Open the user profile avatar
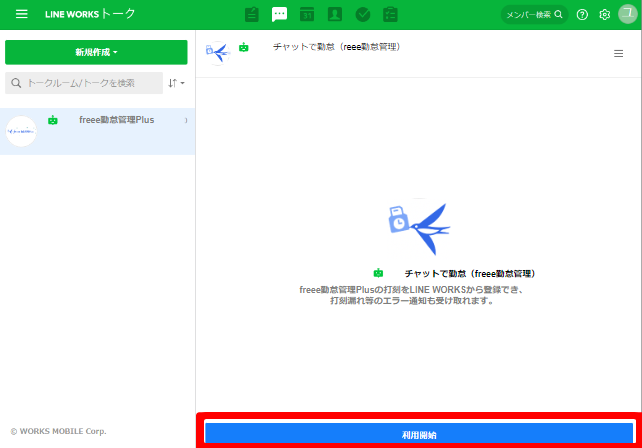Image resolution: width=642 pixels, height=448 pixels. click(628, 14)
